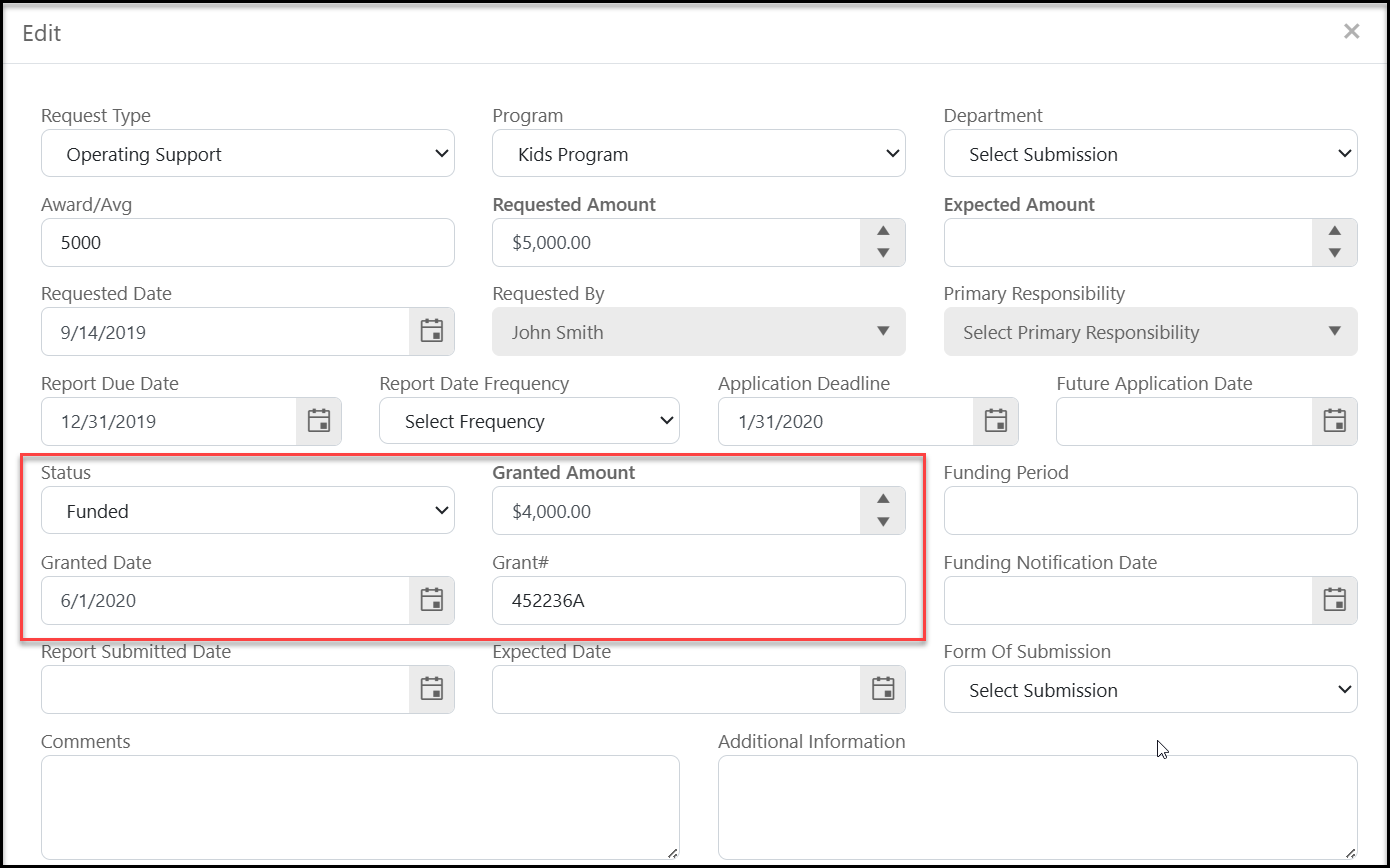
Task: Open the Program dropdown showing Kids Program
Action: pyautogui.click(x=699, y=154)
